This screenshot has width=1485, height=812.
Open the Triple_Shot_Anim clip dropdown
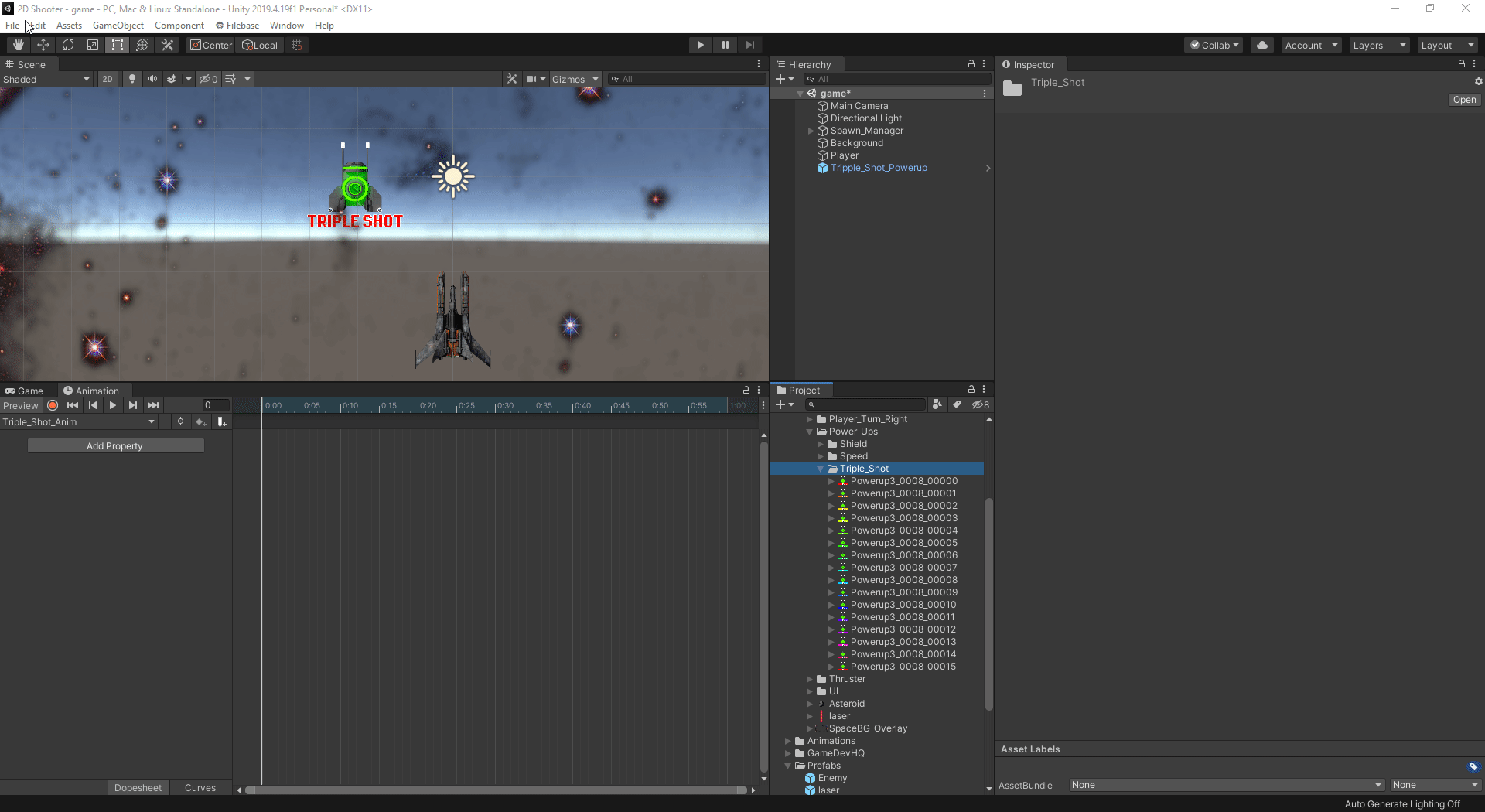[78, 421]
